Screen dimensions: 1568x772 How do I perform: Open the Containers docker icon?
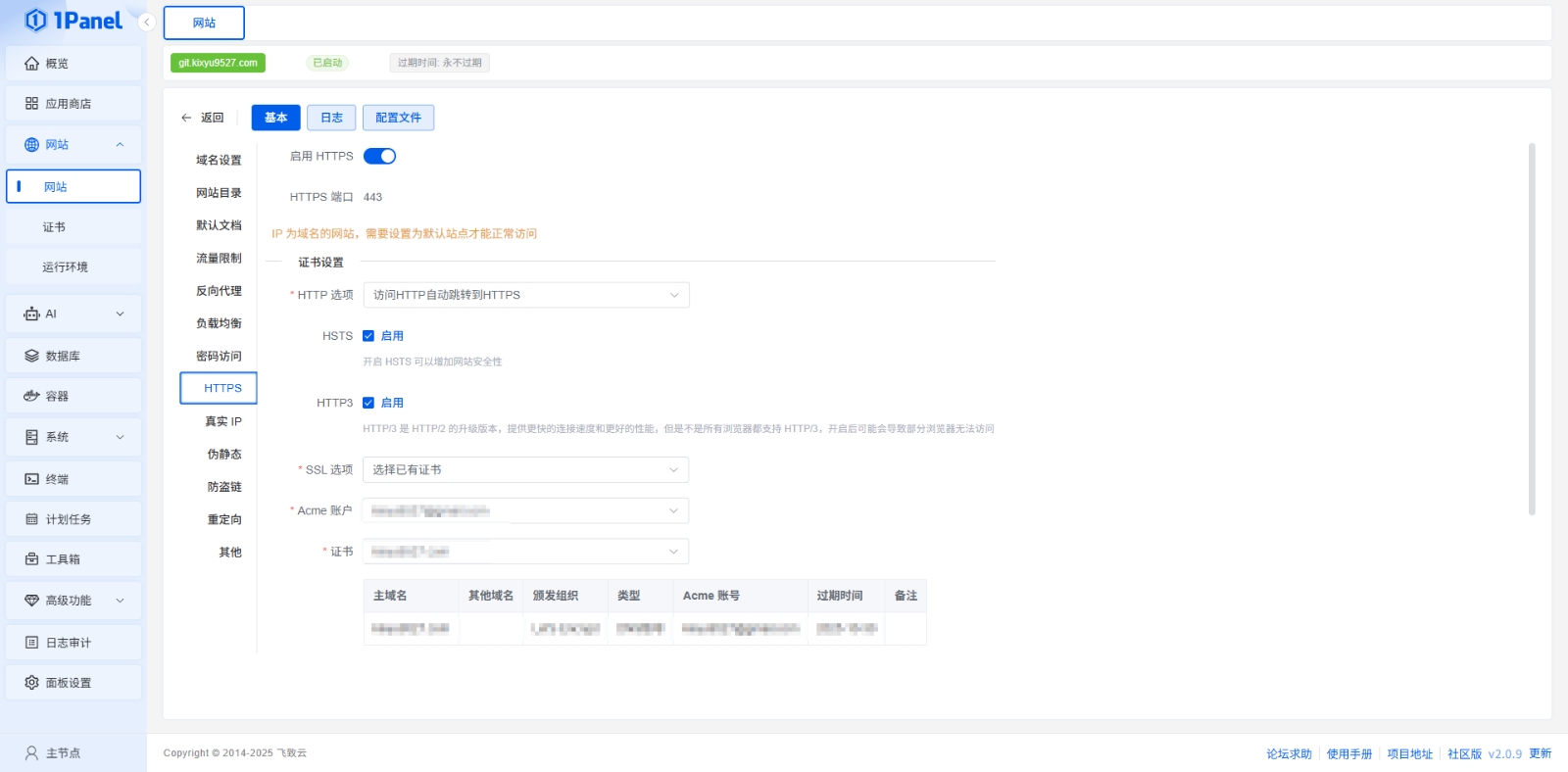tap(31, 397)
